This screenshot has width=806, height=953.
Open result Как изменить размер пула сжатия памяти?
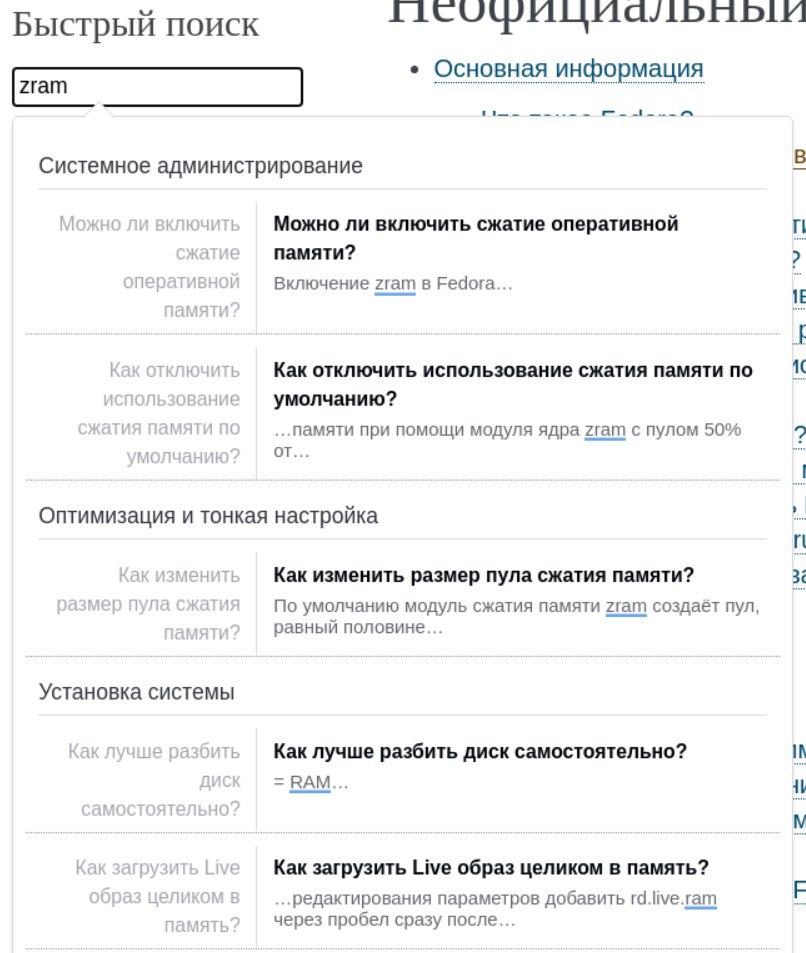tap(483, 575)
